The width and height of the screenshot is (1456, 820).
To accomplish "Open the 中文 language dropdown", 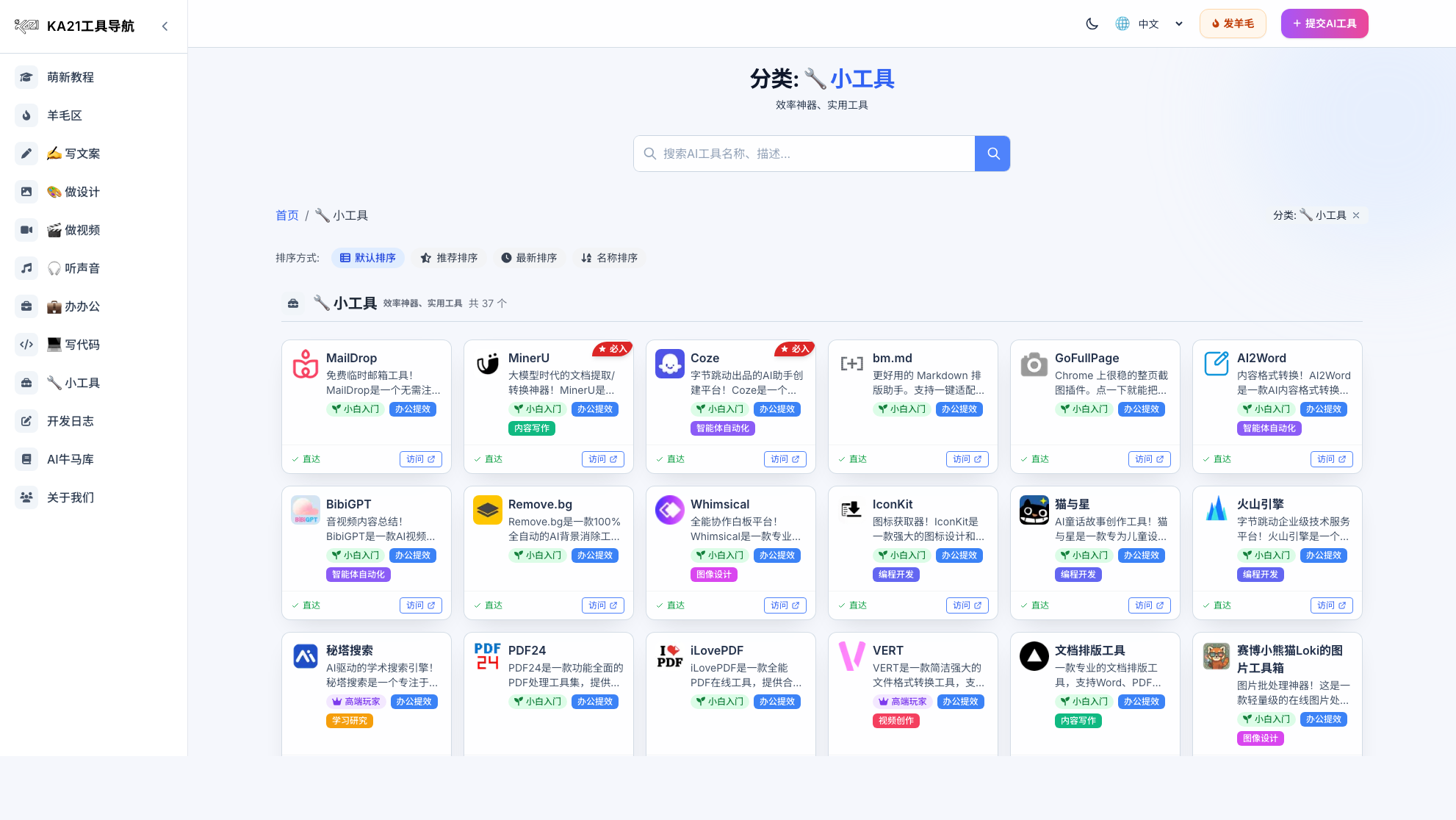I will click(x=1149, y=24).
